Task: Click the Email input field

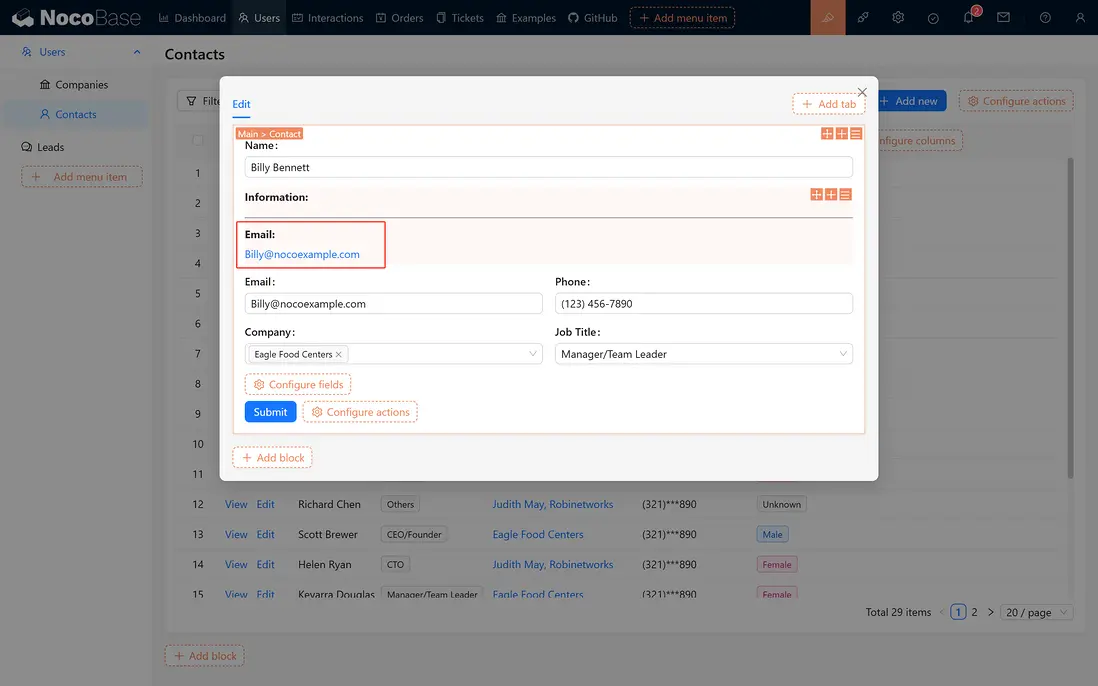Action: click(394, 304)
